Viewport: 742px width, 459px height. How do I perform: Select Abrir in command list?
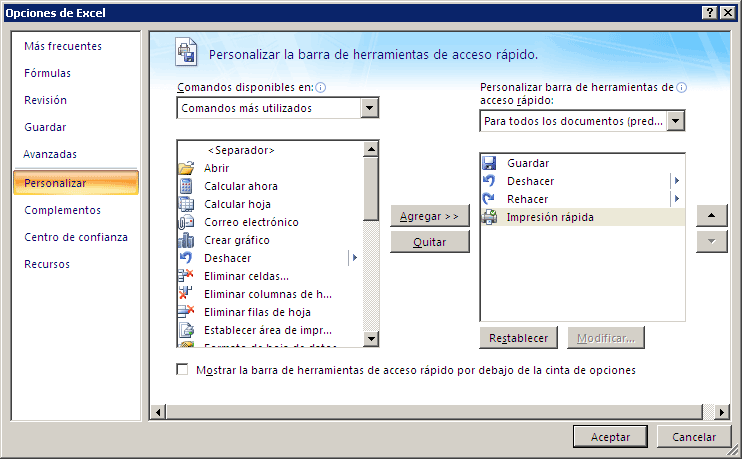(x=270, y=168)
